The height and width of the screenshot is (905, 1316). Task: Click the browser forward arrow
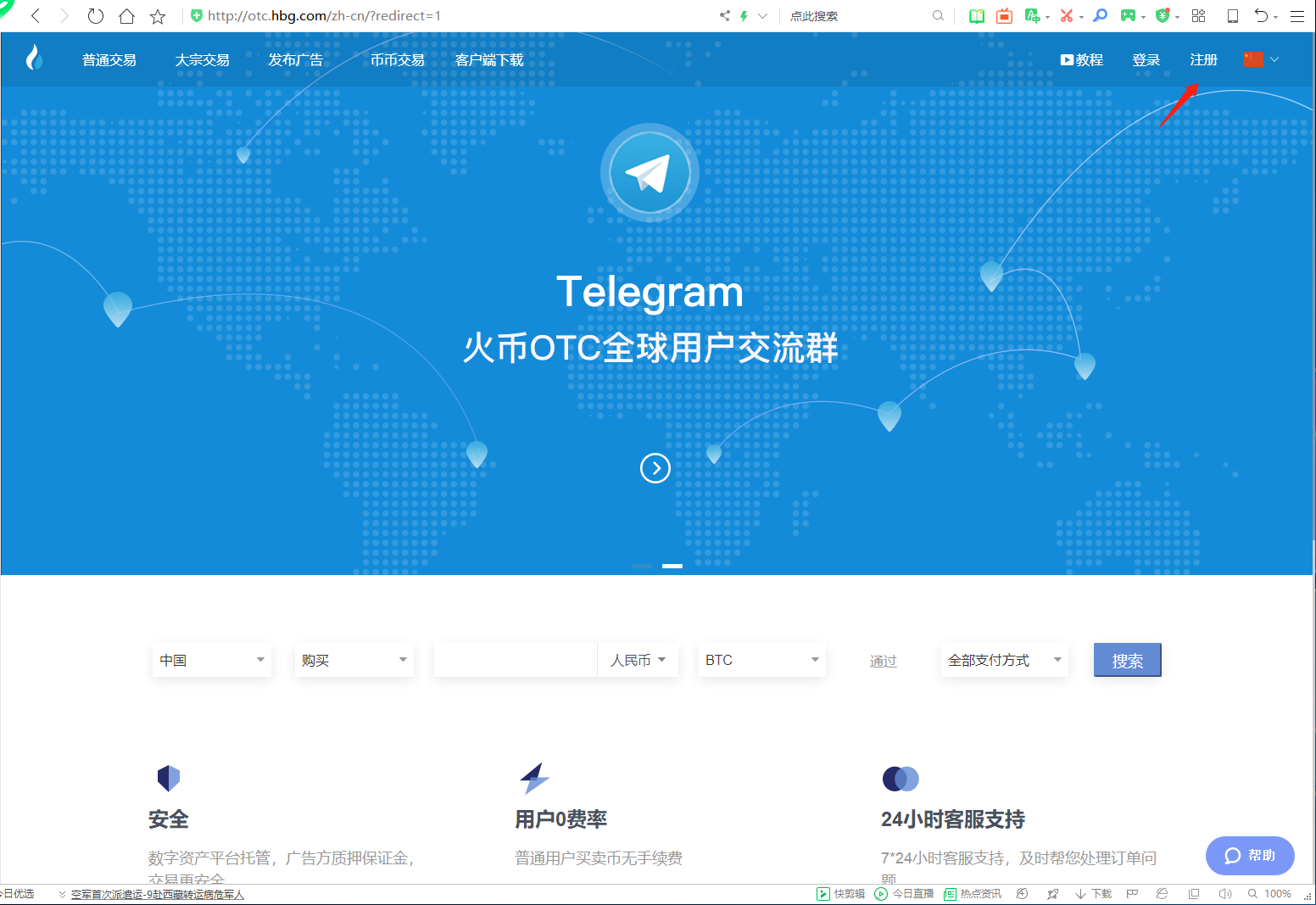(64, 16)
